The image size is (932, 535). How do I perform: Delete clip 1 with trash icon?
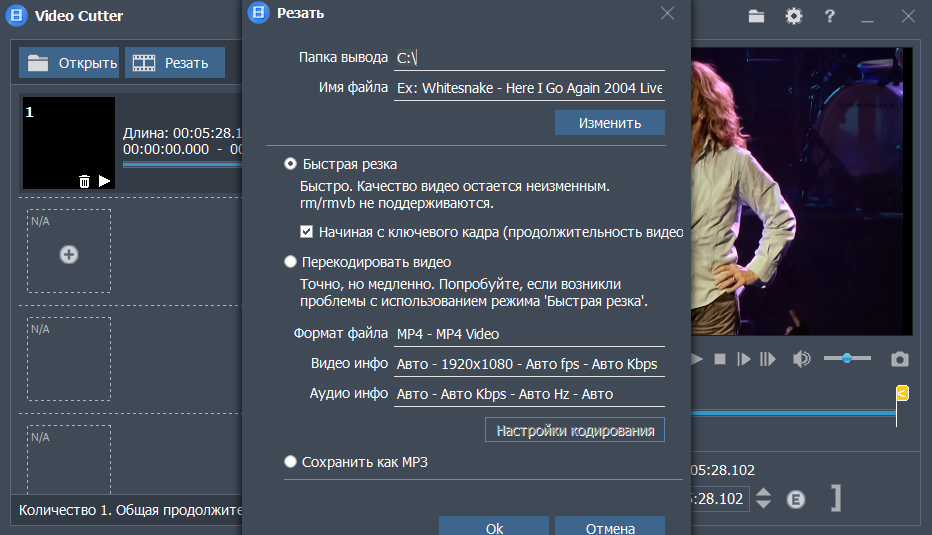coord(84,181)
